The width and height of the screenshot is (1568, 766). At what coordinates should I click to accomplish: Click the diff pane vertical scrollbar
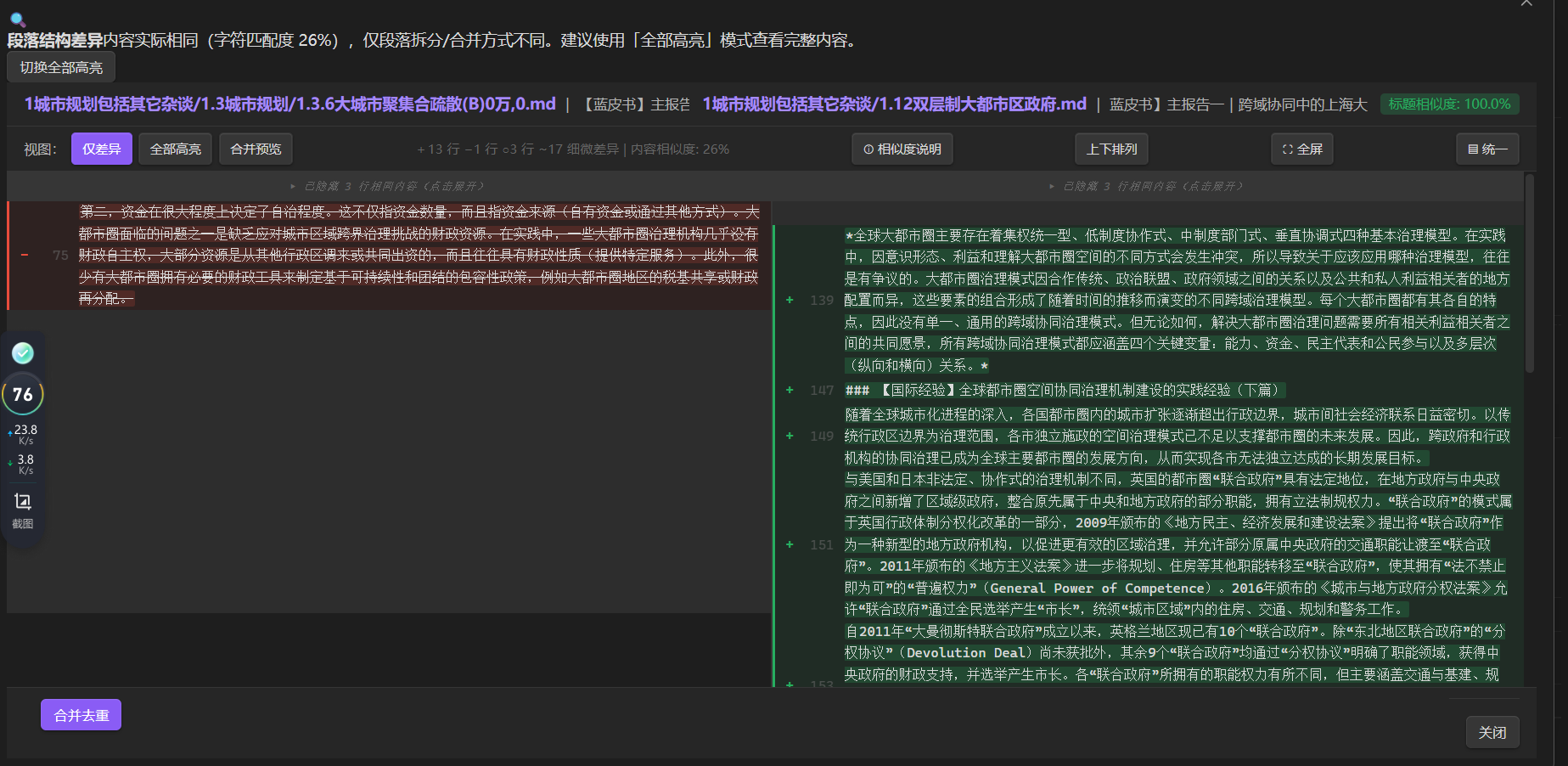click(x=1530, y=273)
